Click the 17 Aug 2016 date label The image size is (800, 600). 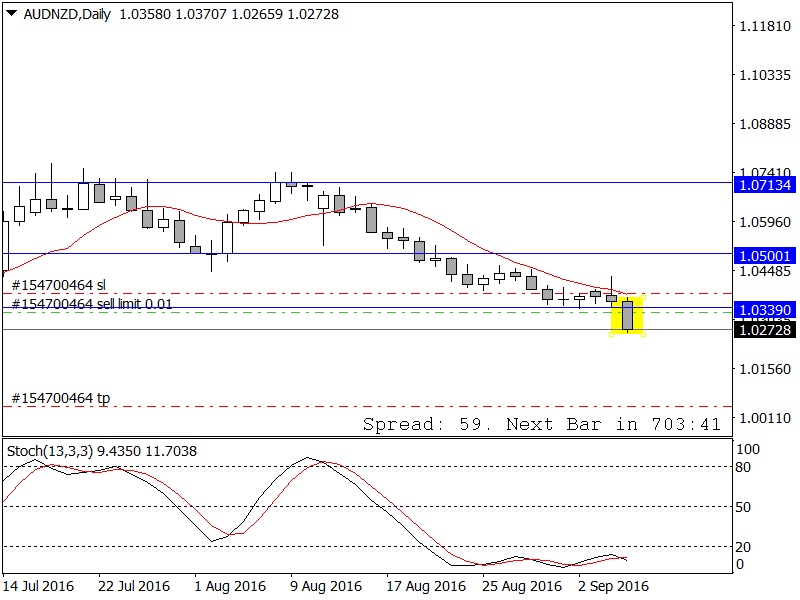(x=426, y=586)
